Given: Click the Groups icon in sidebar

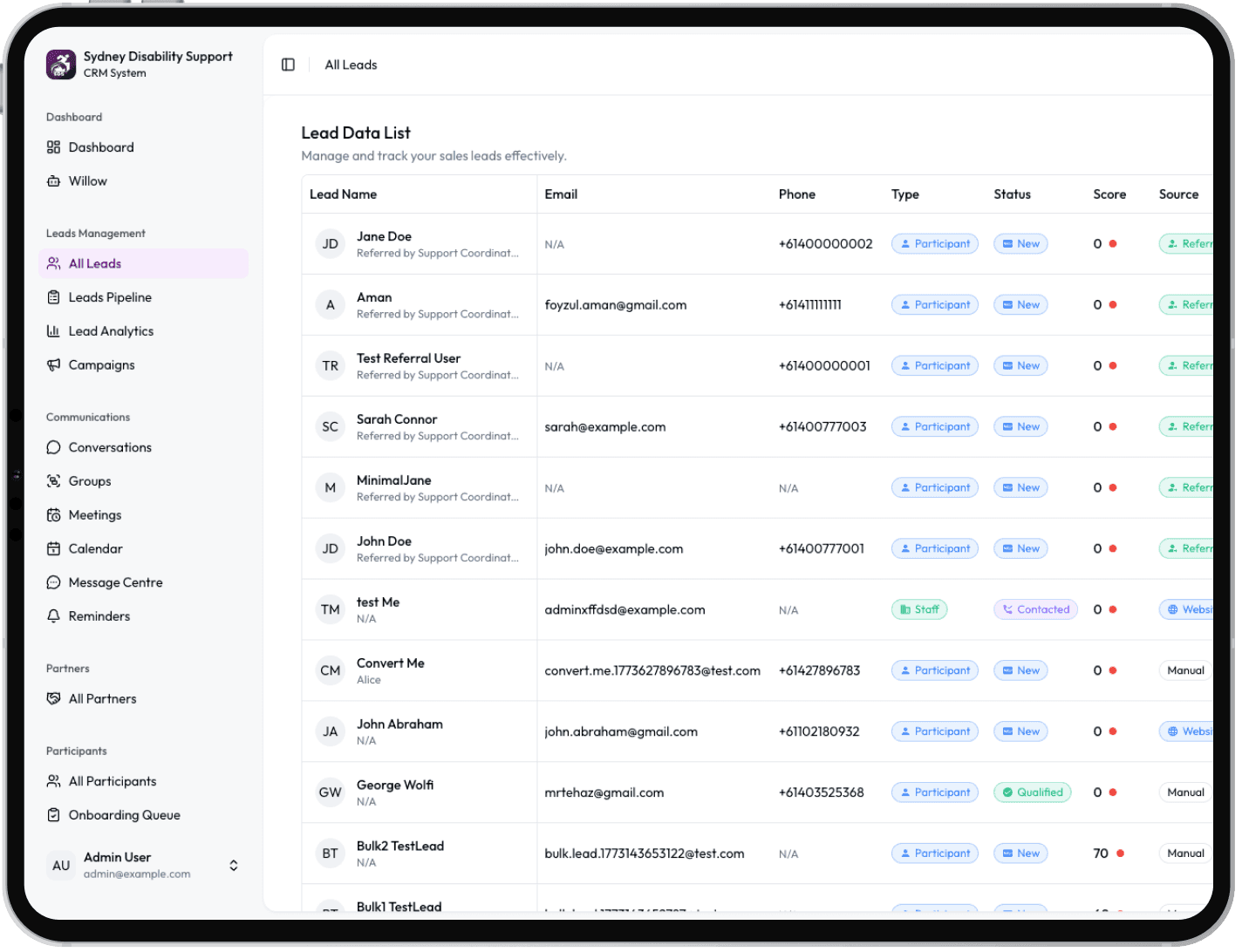Looking at the screenshot, I should [x=53, y=481].
